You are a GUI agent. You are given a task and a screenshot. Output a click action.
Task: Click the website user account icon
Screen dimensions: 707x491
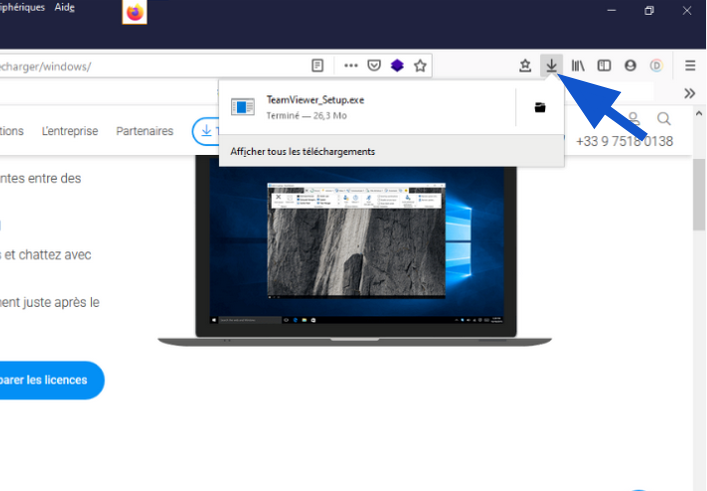pos(634,119)
